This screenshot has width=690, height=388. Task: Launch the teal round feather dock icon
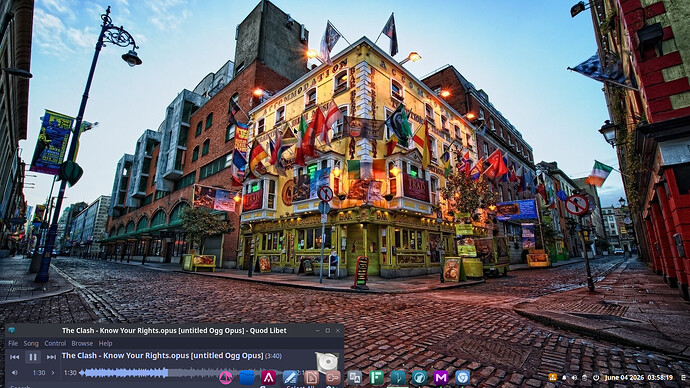tap(419, 377)
